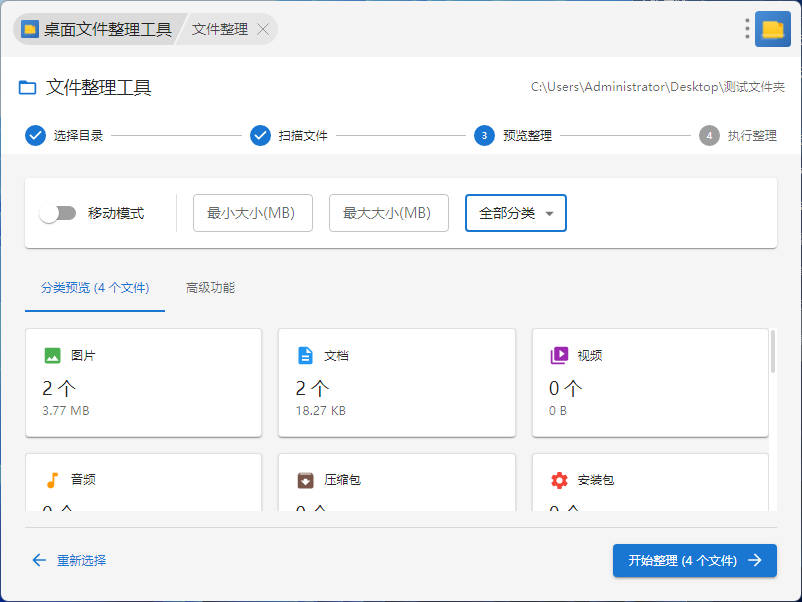Viewport: 802px width, 602px height.
Task: Click the category list vertical scrollbar
Action: point(772,352)
